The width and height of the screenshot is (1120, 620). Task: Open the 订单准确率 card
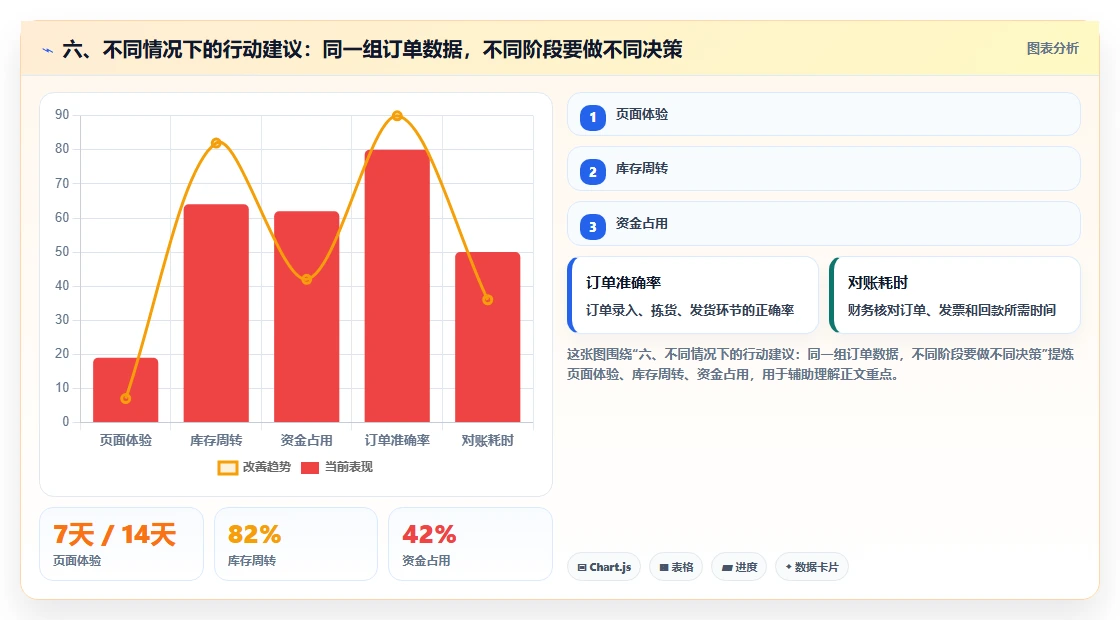(693, 295)
